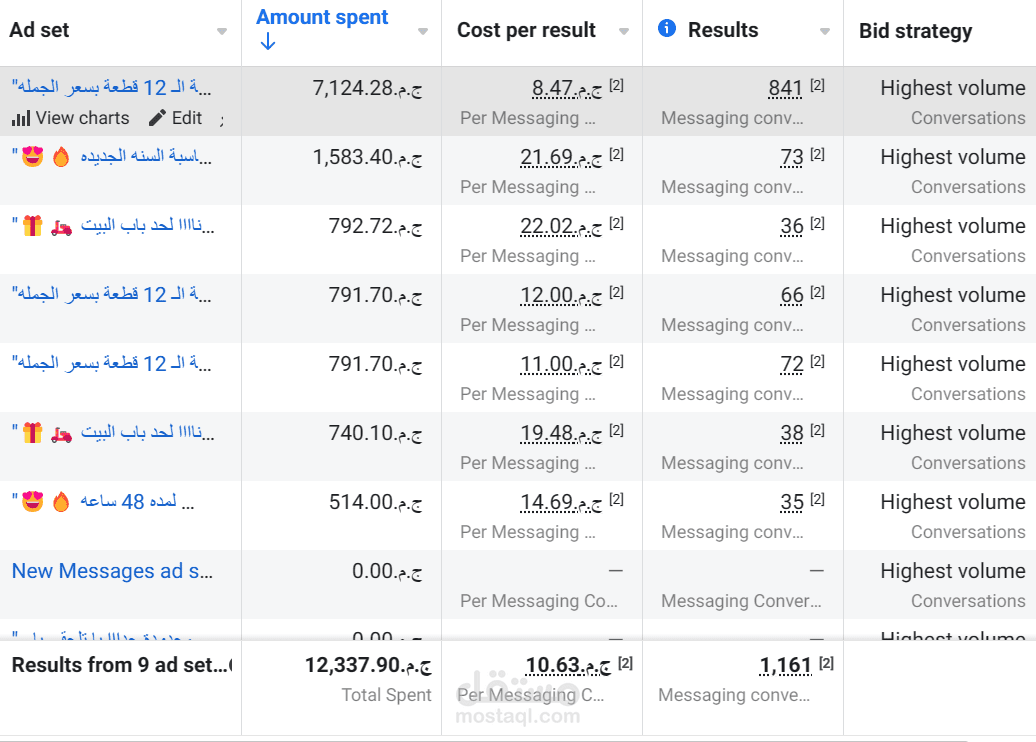
Task: Open the Amount spent column dropdown arrow
Action: [x=423, y=32]
